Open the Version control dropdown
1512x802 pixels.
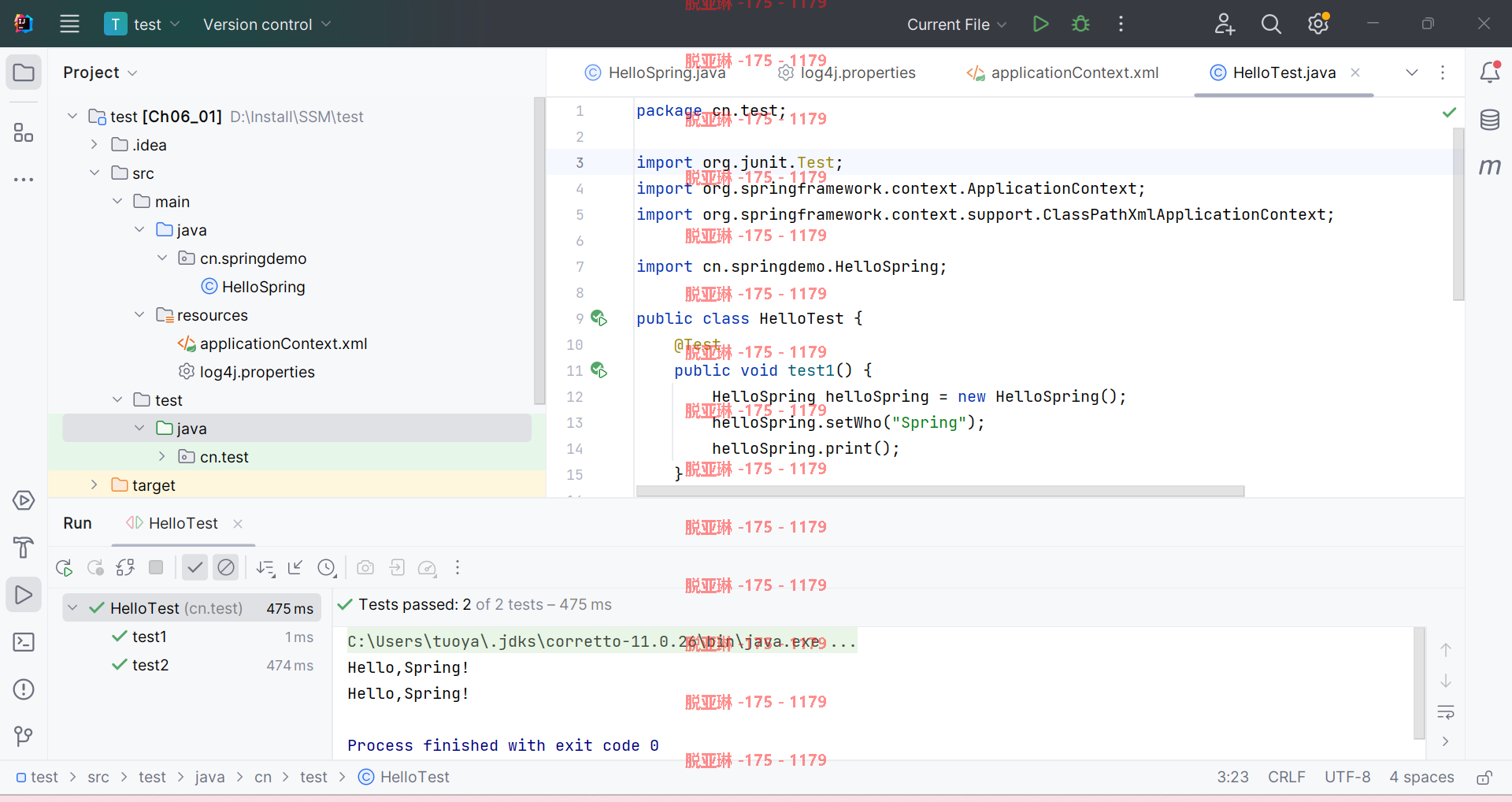click(x=267, y=24)
